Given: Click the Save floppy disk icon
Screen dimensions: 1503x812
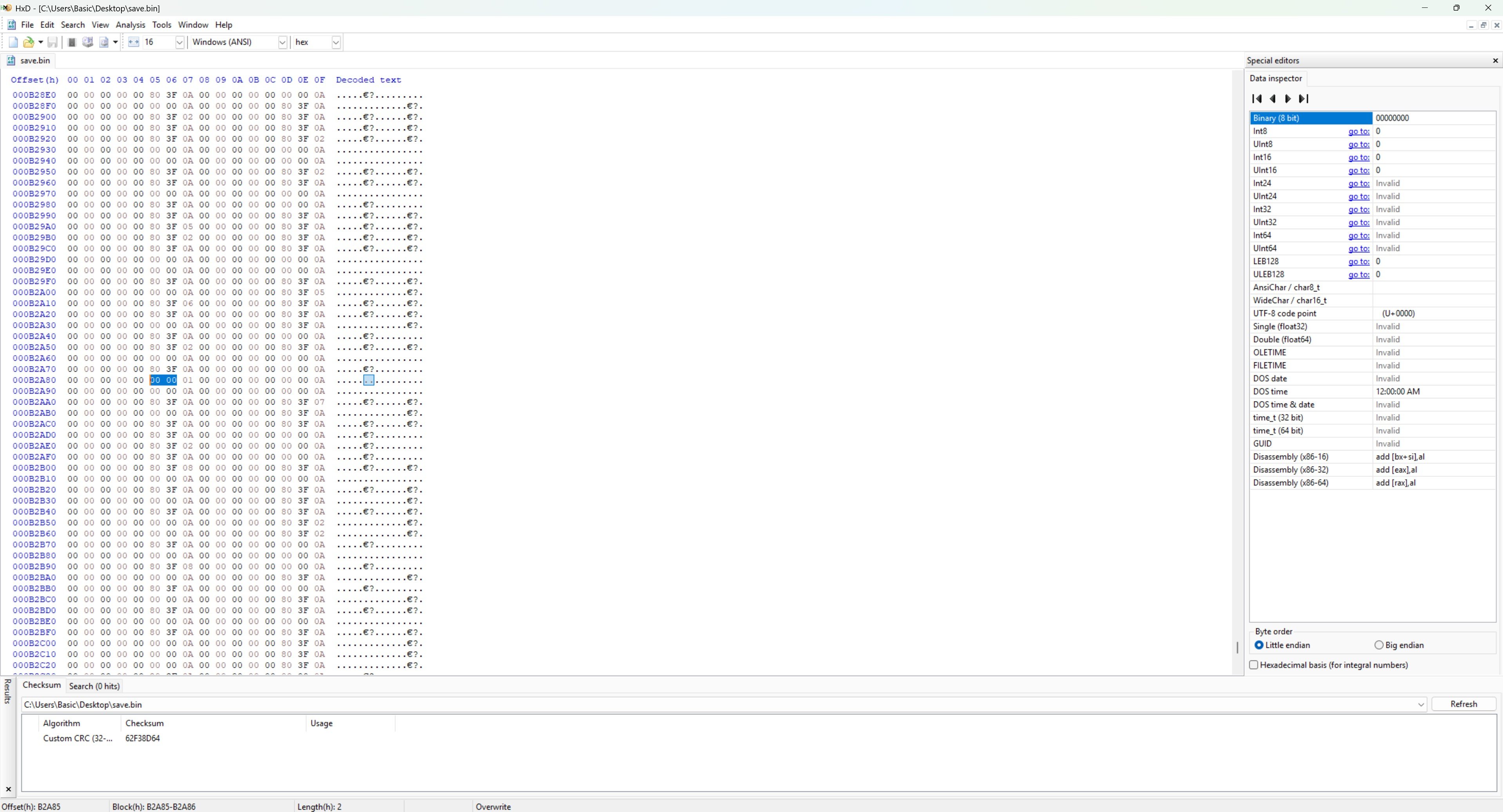Looking at the screenshot, I should [53, 42].
